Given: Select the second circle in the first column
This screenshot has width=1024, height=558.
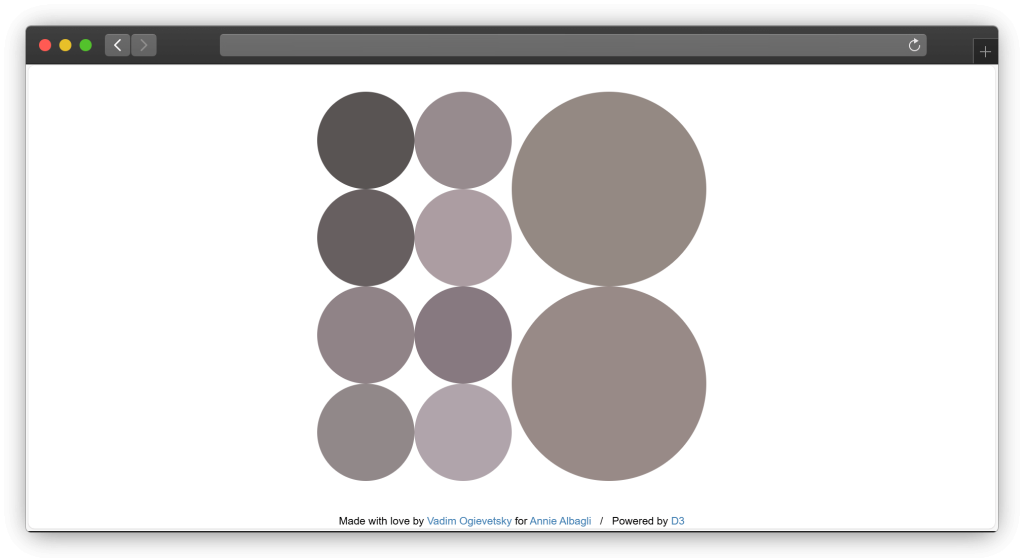Looking at the screenshot, I should click(x=366, y=237).
